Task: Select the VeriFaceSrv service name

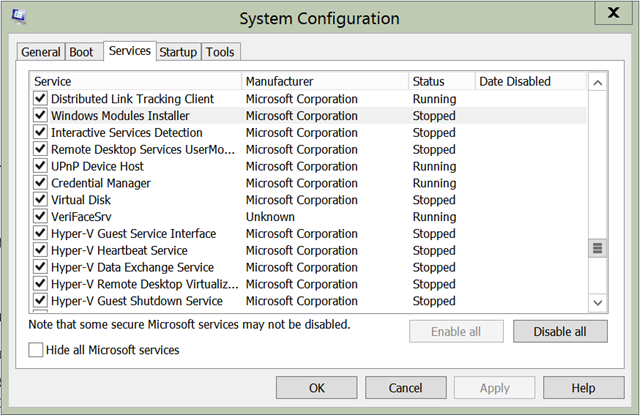Action: [x=81, y=217]
